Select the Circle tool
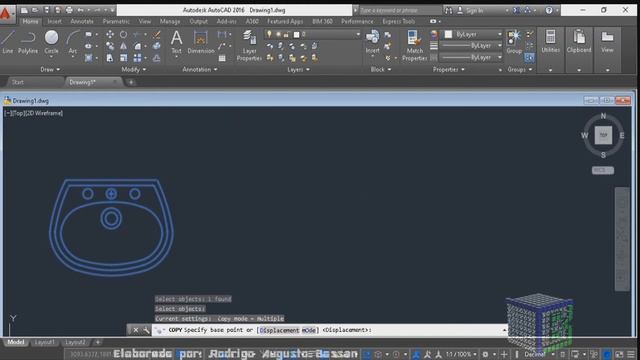Viewport: 640px width, 360px height. pyautogui.click(x=51, y=42)
